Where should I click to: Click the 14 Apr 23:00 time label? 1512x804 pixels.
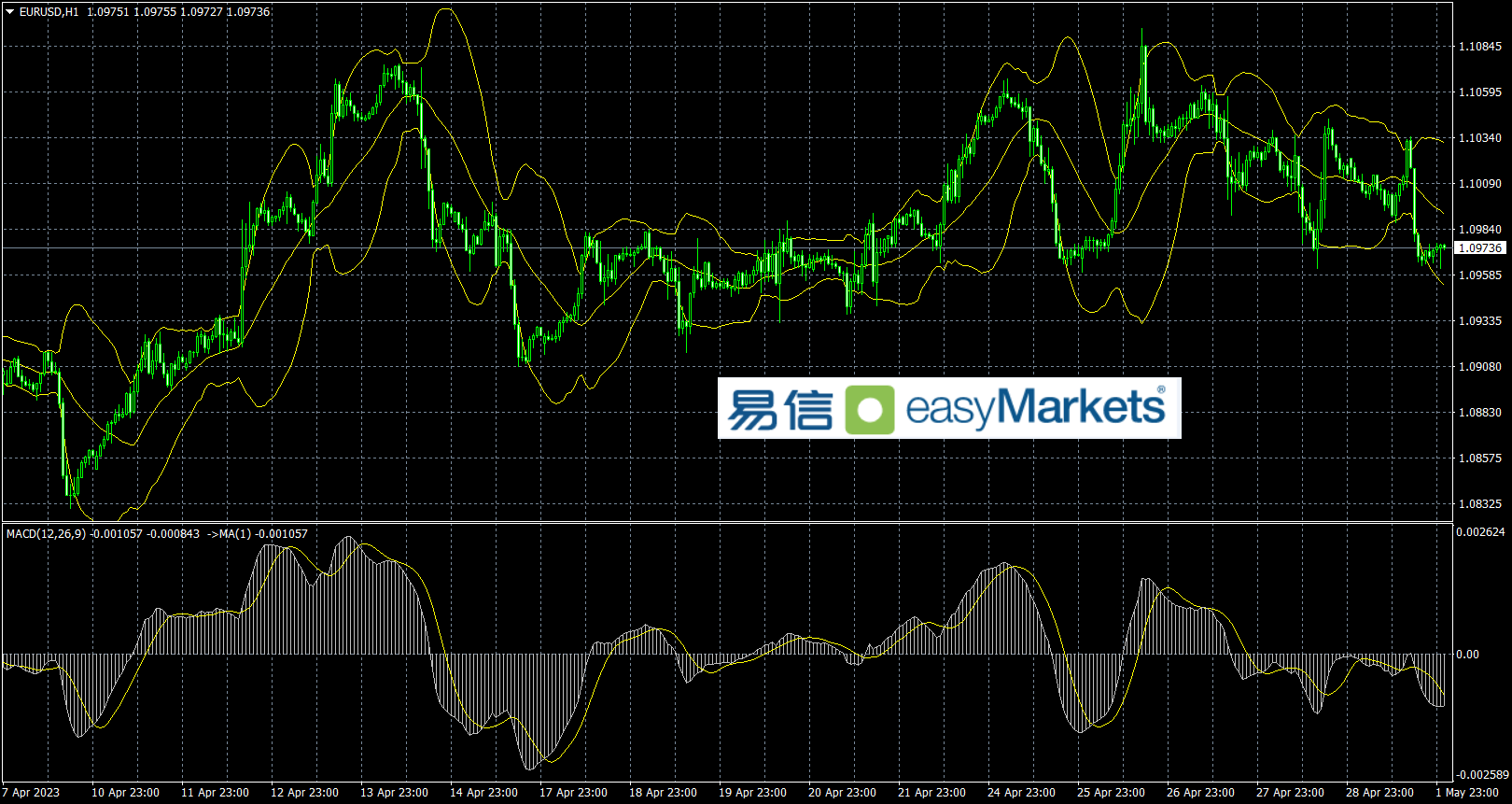[483, 793]
